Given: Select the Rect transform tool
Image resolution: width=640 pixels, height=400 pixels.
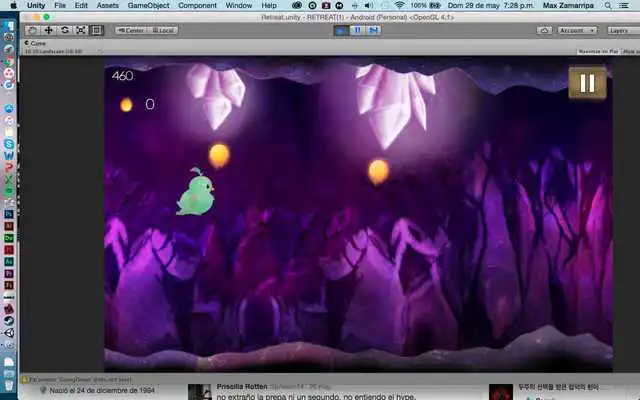Looking at the screenshot, I should click(96, 30).
